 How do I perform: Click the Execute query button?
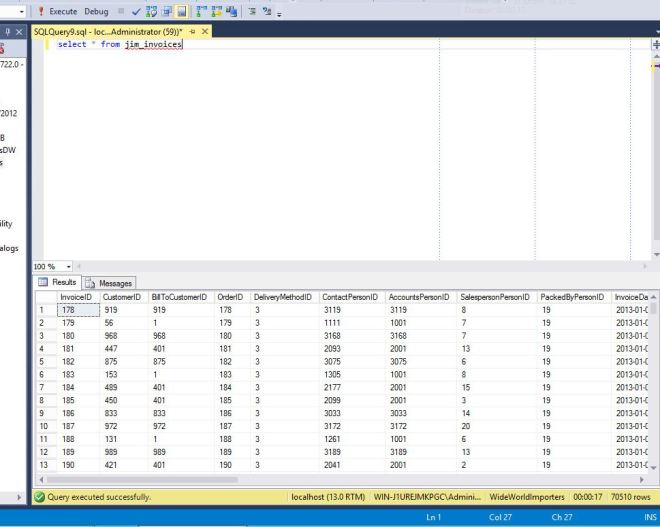(x=58, y=11)
